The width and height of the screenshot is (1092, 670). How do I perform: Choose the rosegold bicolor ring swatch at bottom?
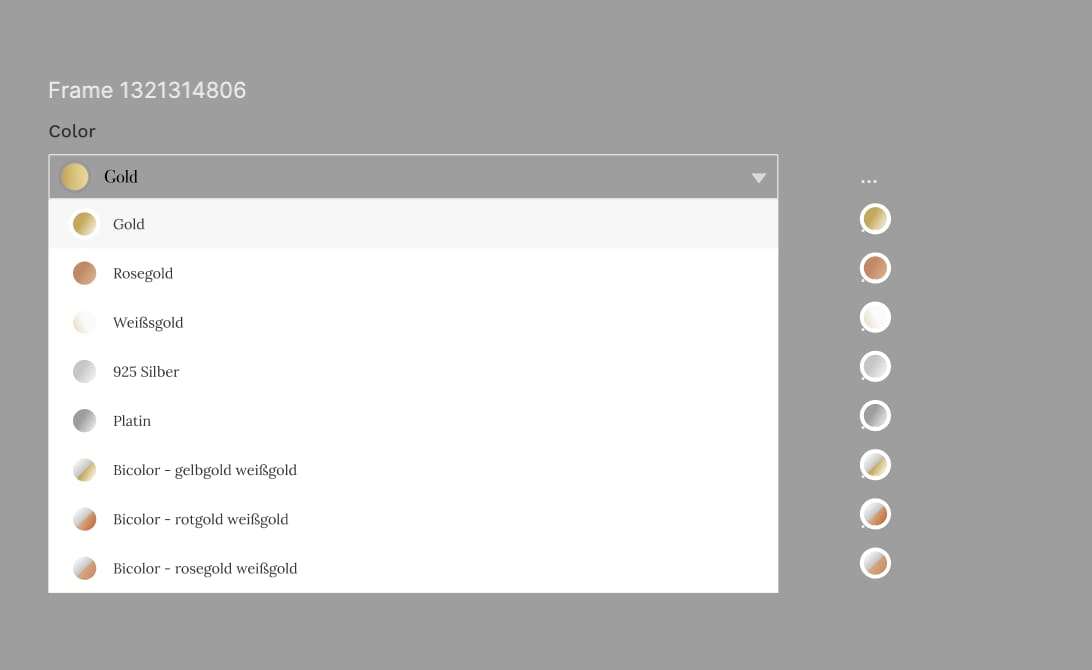click(x=875, y=563)
